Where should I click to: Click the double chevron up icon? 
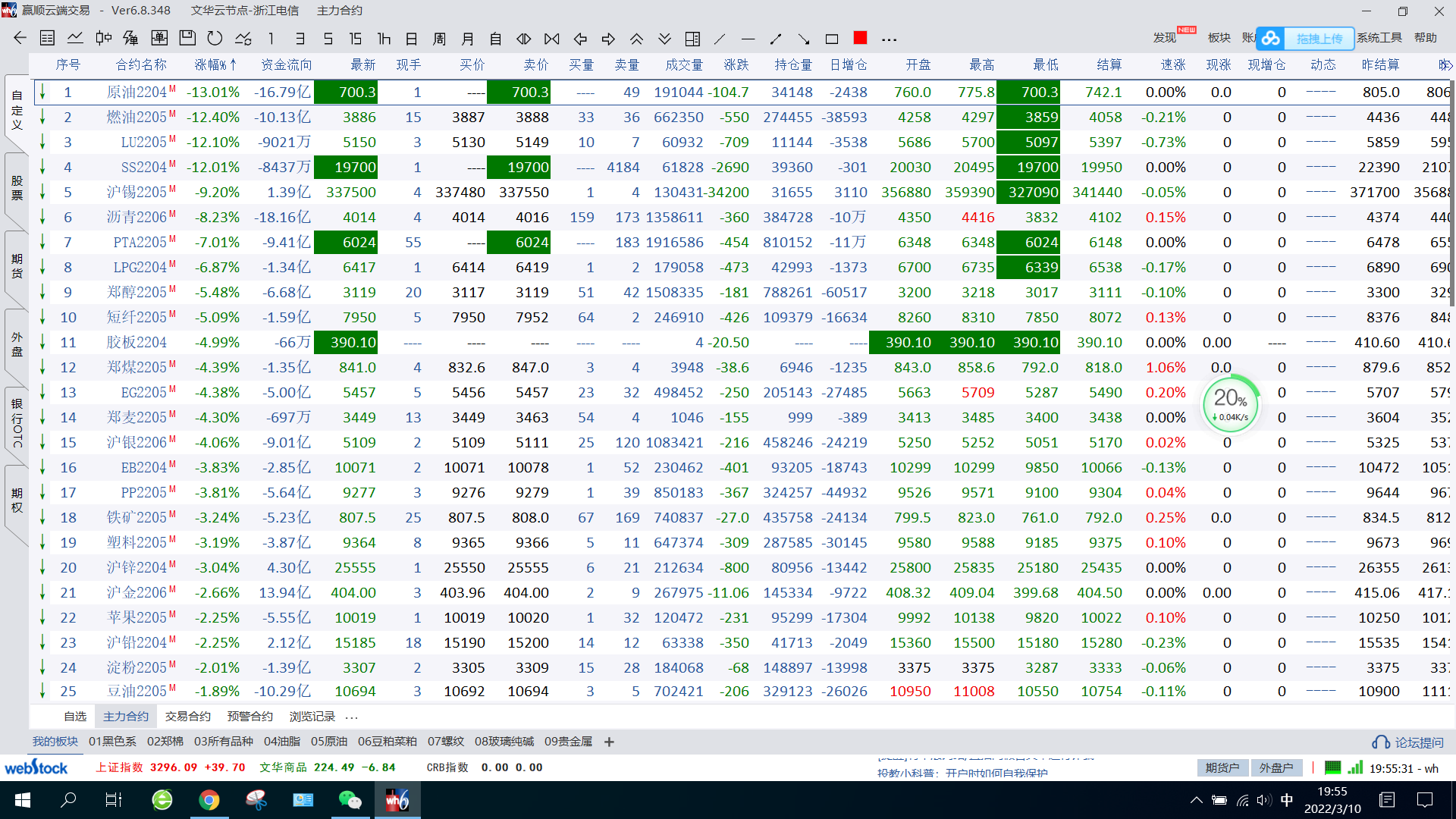[637, 38]
